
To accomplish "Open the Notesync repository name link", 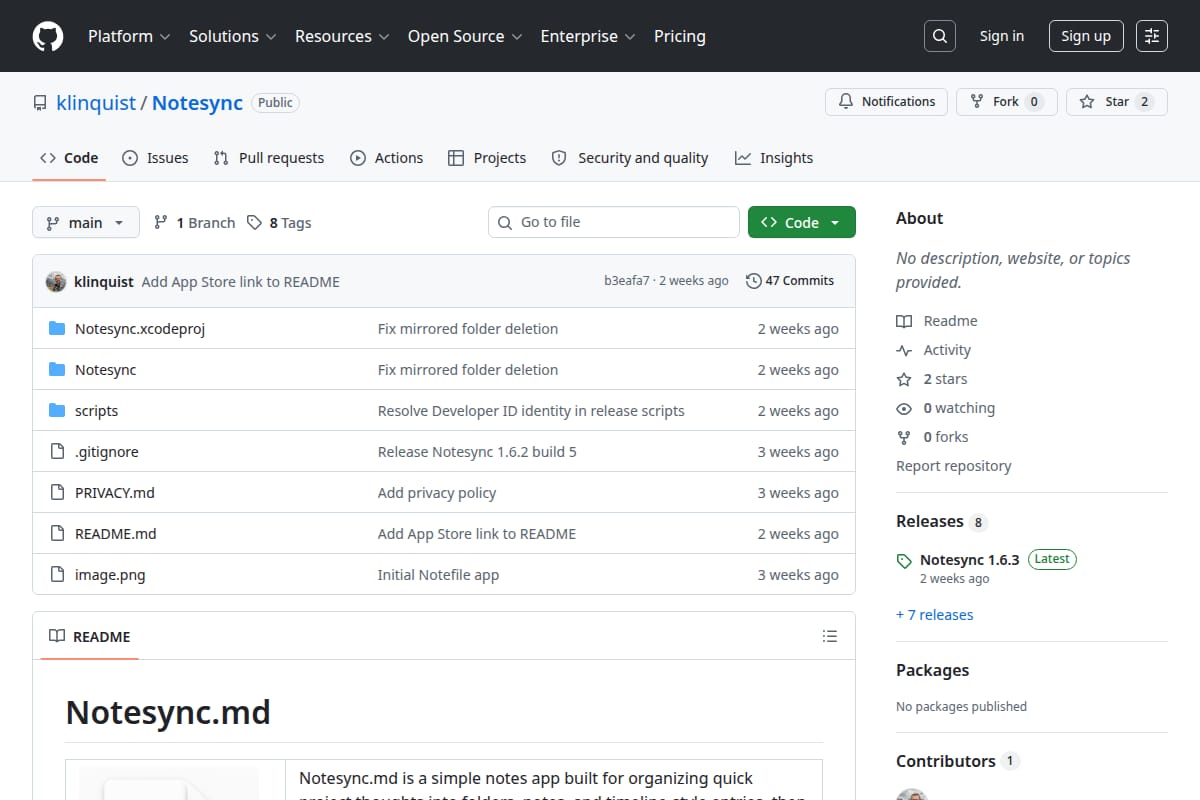I will [198, 102].
